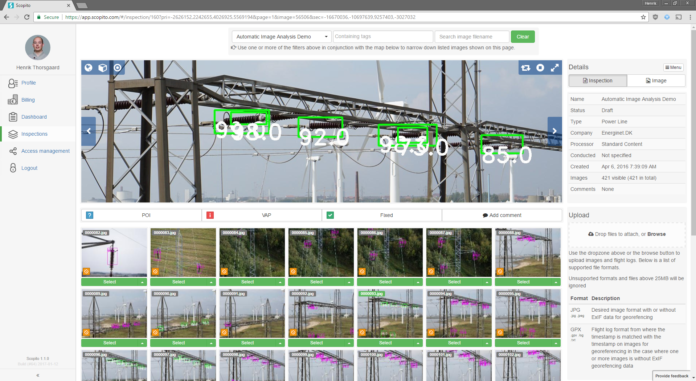Click Provide feedback button
Viewport: 696px width, 381px height.
673,376
